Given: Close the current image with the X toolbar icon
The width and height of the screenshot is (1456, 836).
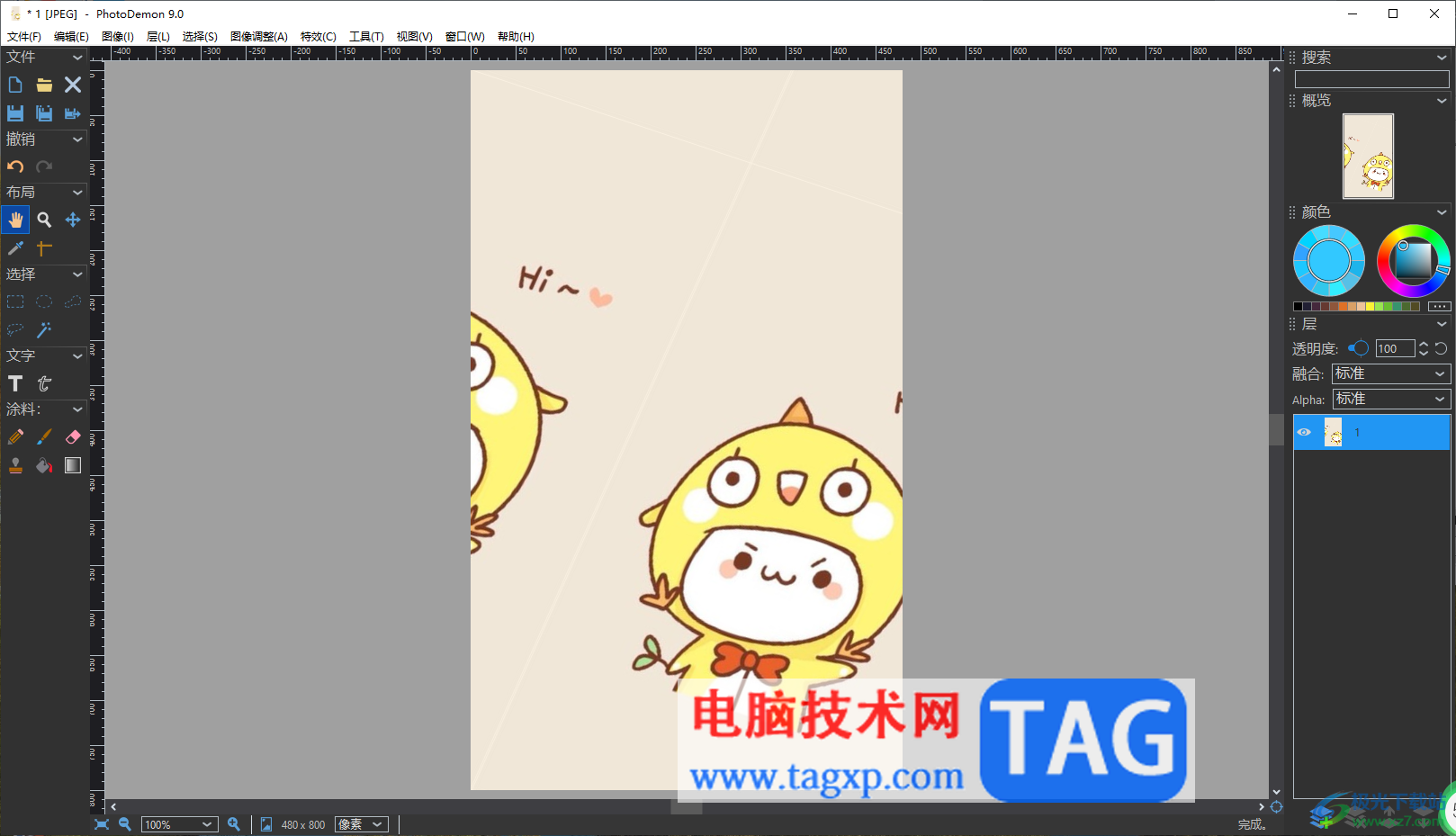Looking at the screenshot, I should pyautogui.click(x=73, y=85).
